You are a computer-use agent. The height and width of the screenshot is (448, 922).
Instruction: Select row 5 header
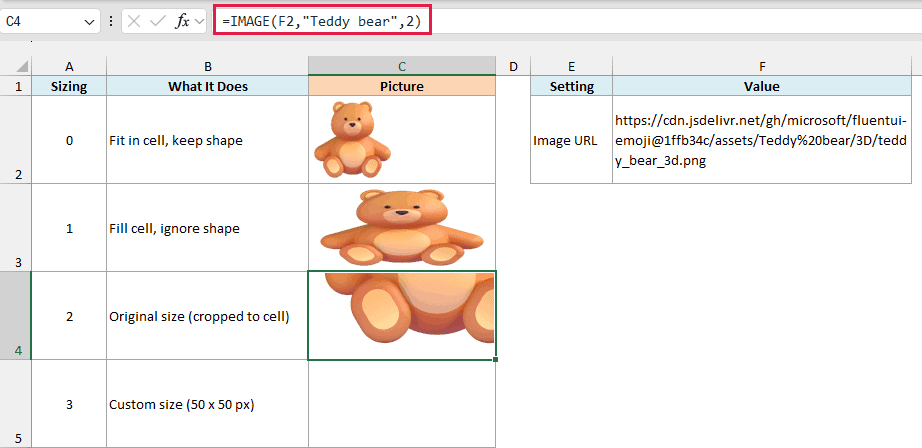click(16, 404)
